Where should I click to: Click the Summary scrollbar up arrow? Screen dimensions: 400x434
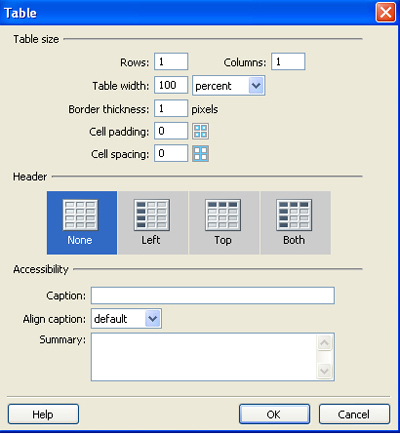click(x=324, y=343)
